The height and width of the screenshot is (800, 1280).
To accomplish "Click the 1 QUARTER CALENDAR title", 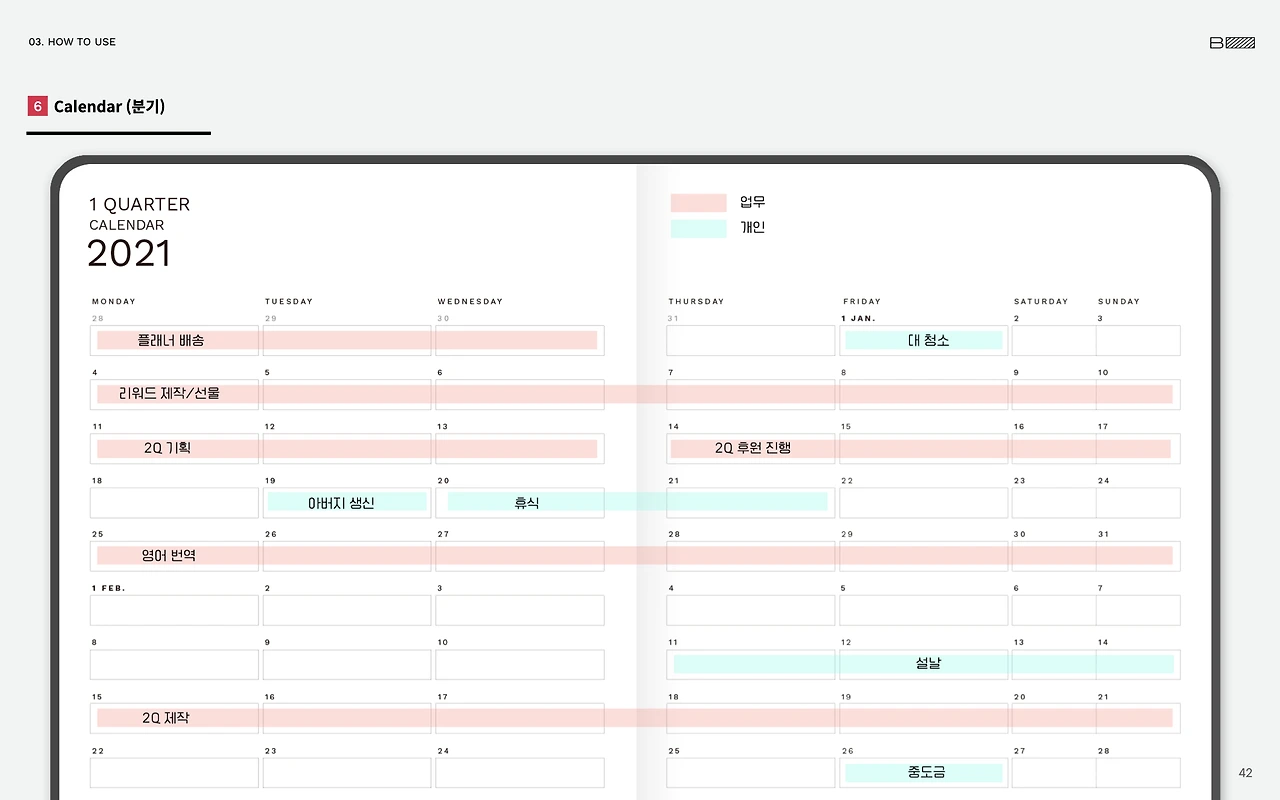I will [x=140, y=214].
